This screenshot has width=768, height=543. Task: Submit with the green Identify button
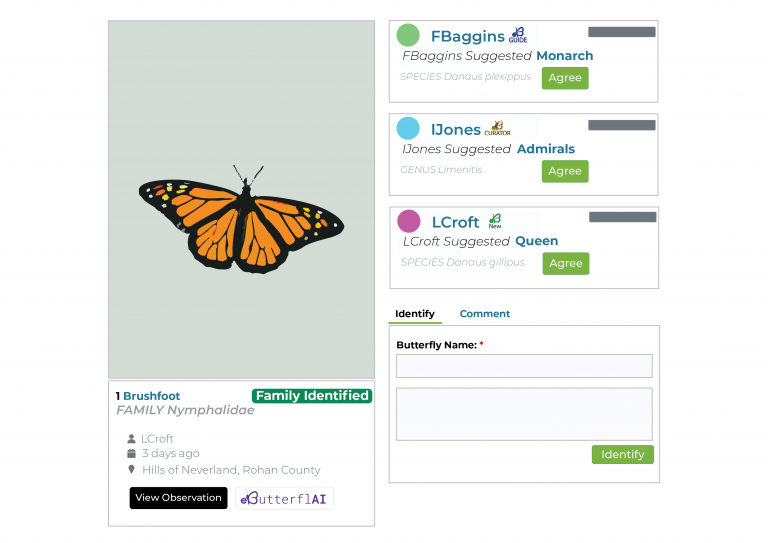point(623,454)
